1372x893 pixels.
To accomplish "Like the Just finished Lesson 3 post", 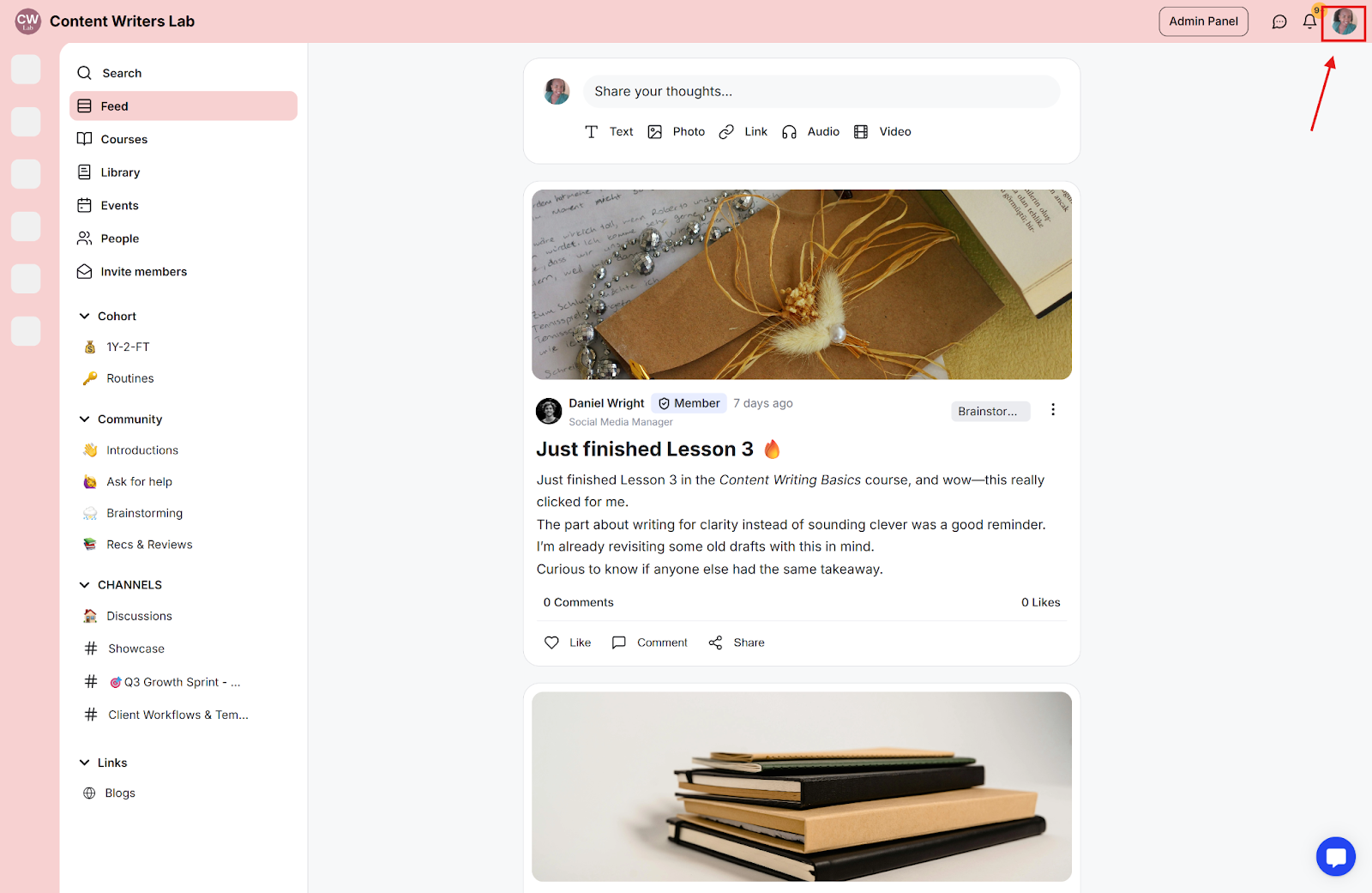I will point(568,643).
